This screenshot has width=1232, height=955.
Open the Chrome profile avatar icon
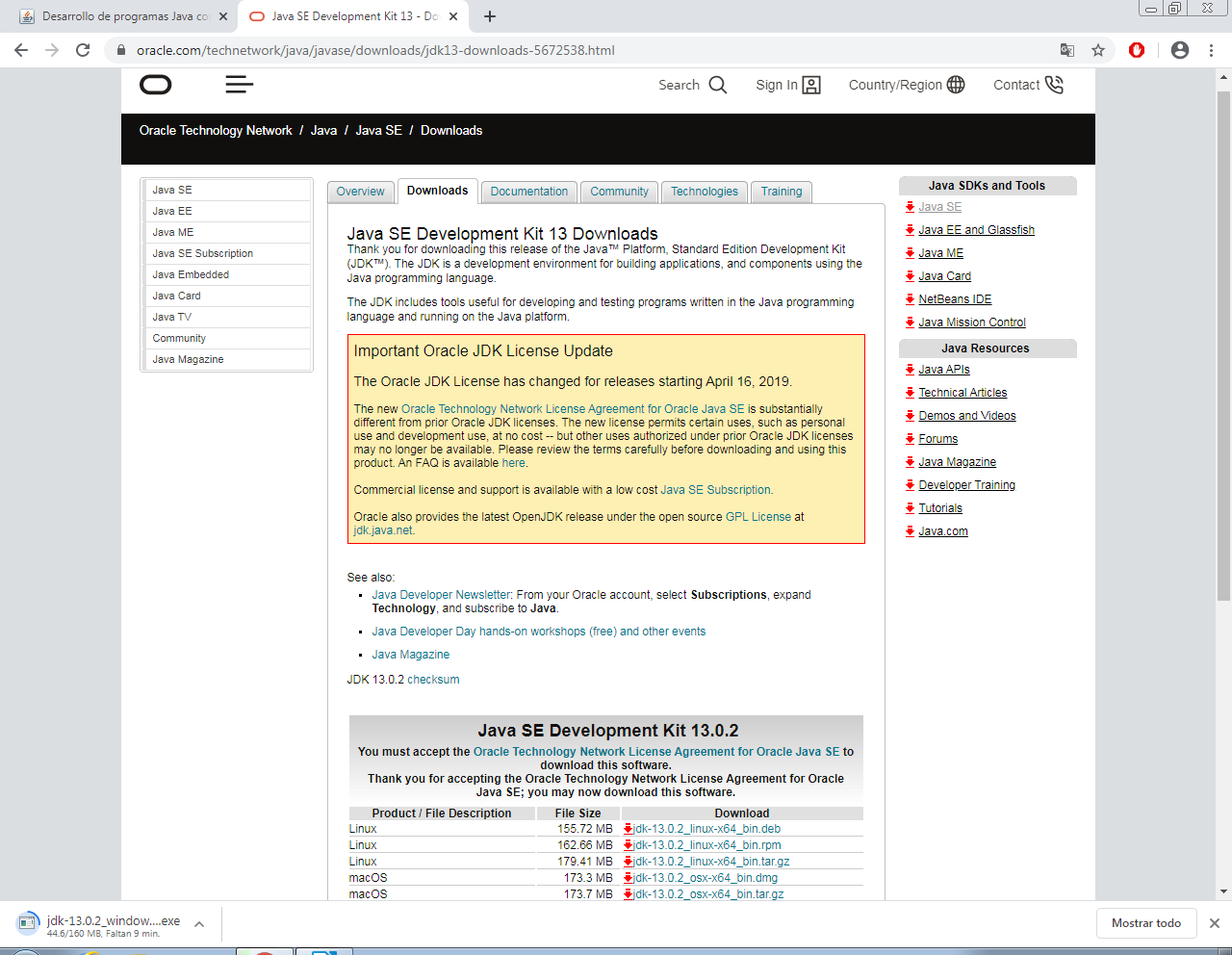click(1179, 50)
